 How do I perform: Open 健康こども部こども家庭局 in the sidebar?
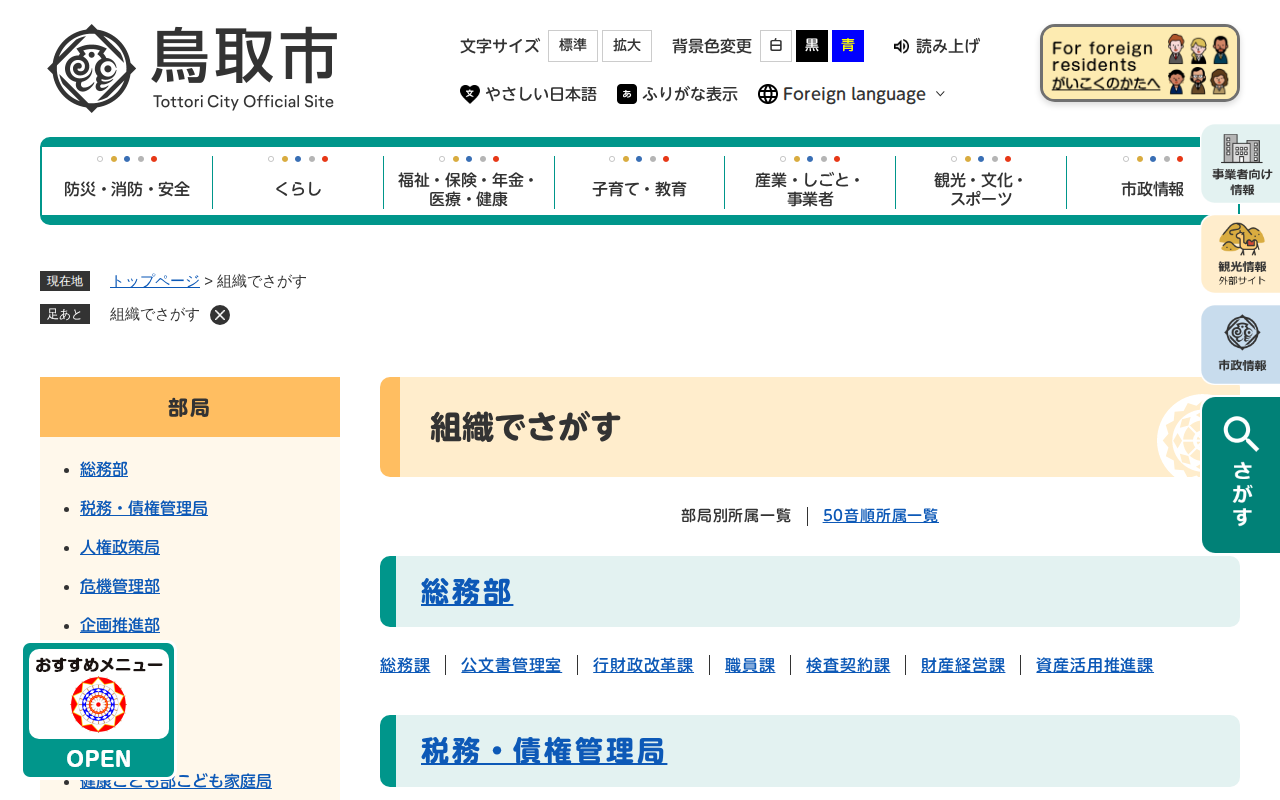click(x=176, y=782)
